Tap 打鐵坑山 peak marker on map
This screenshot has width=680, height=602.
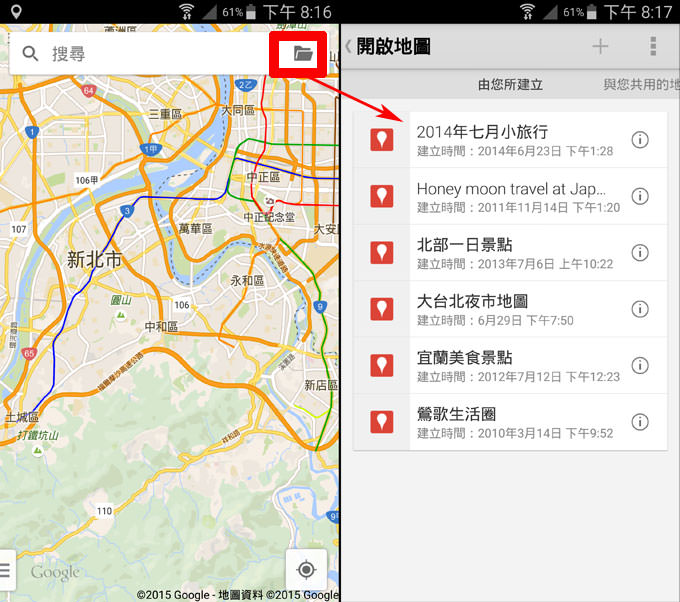click(38, 451)
